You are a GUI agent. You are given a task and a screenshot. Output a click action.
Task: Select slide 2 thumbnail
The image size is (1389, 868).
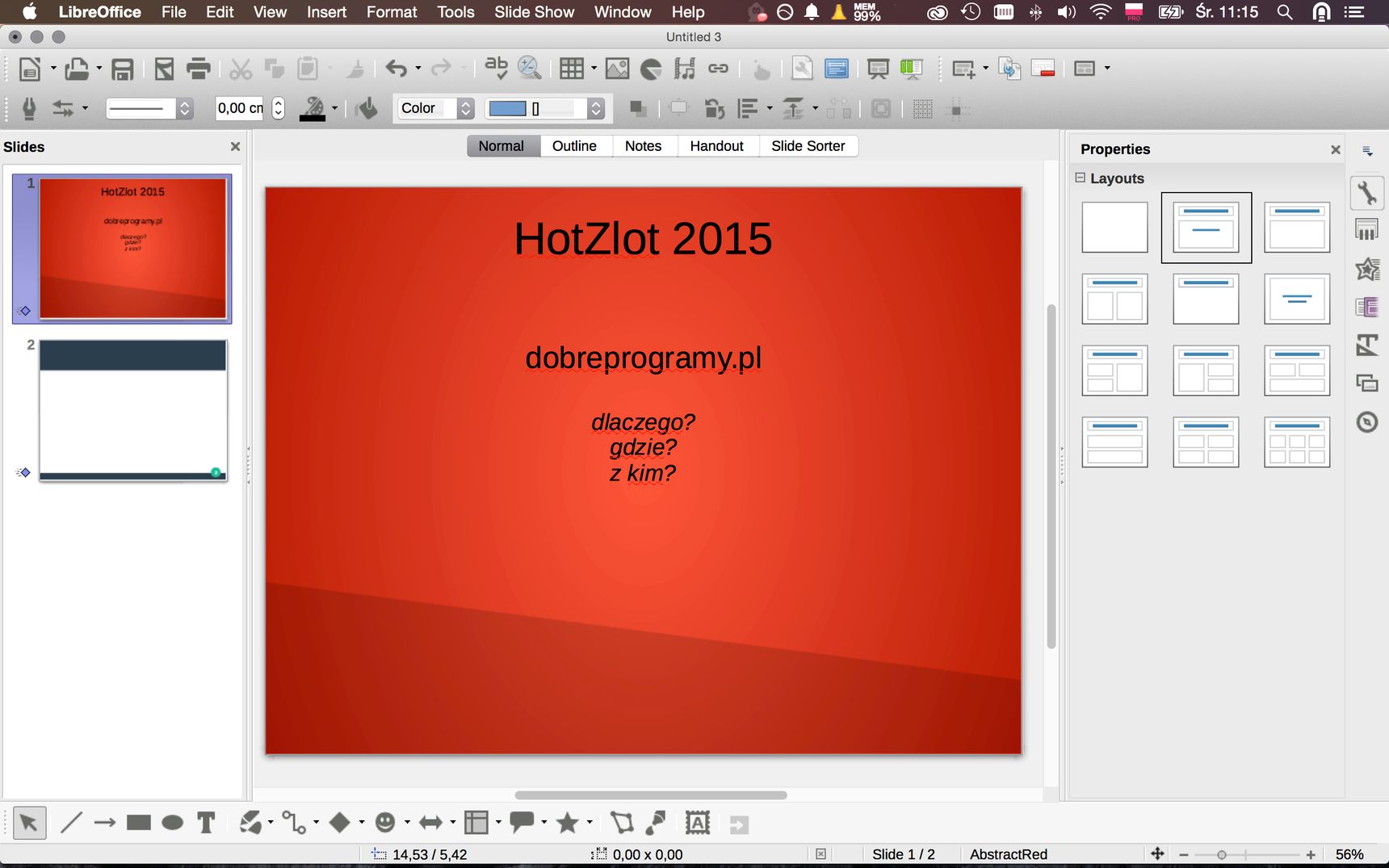point(133,410)
